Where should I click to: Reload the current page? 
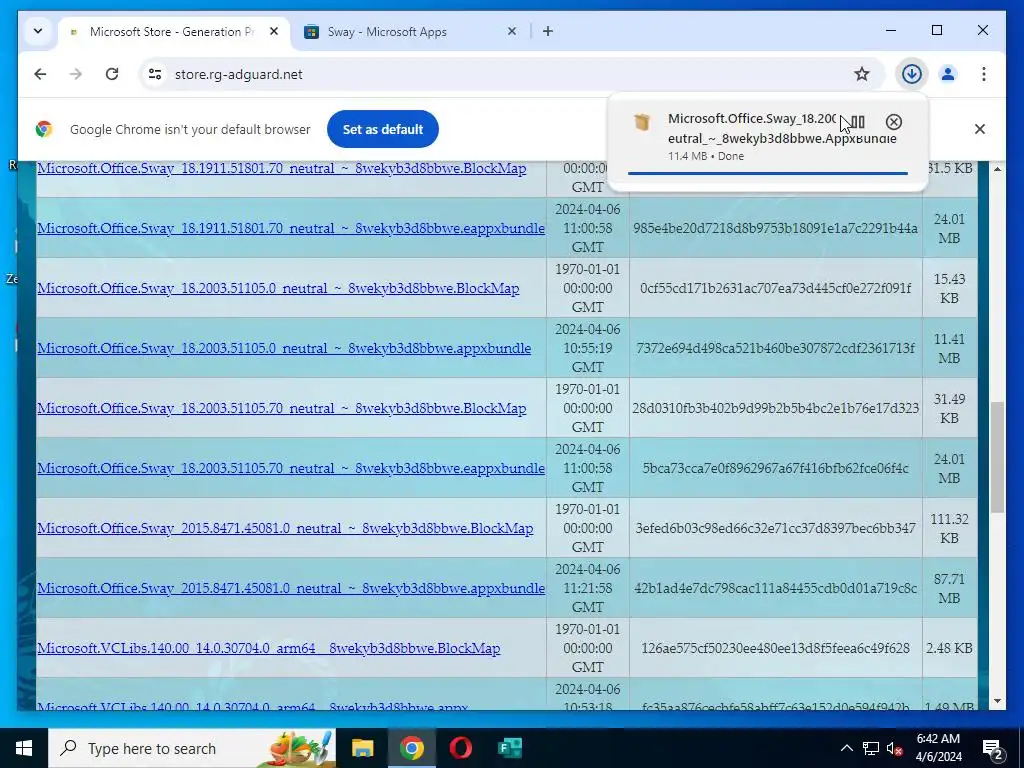[112, 74]
